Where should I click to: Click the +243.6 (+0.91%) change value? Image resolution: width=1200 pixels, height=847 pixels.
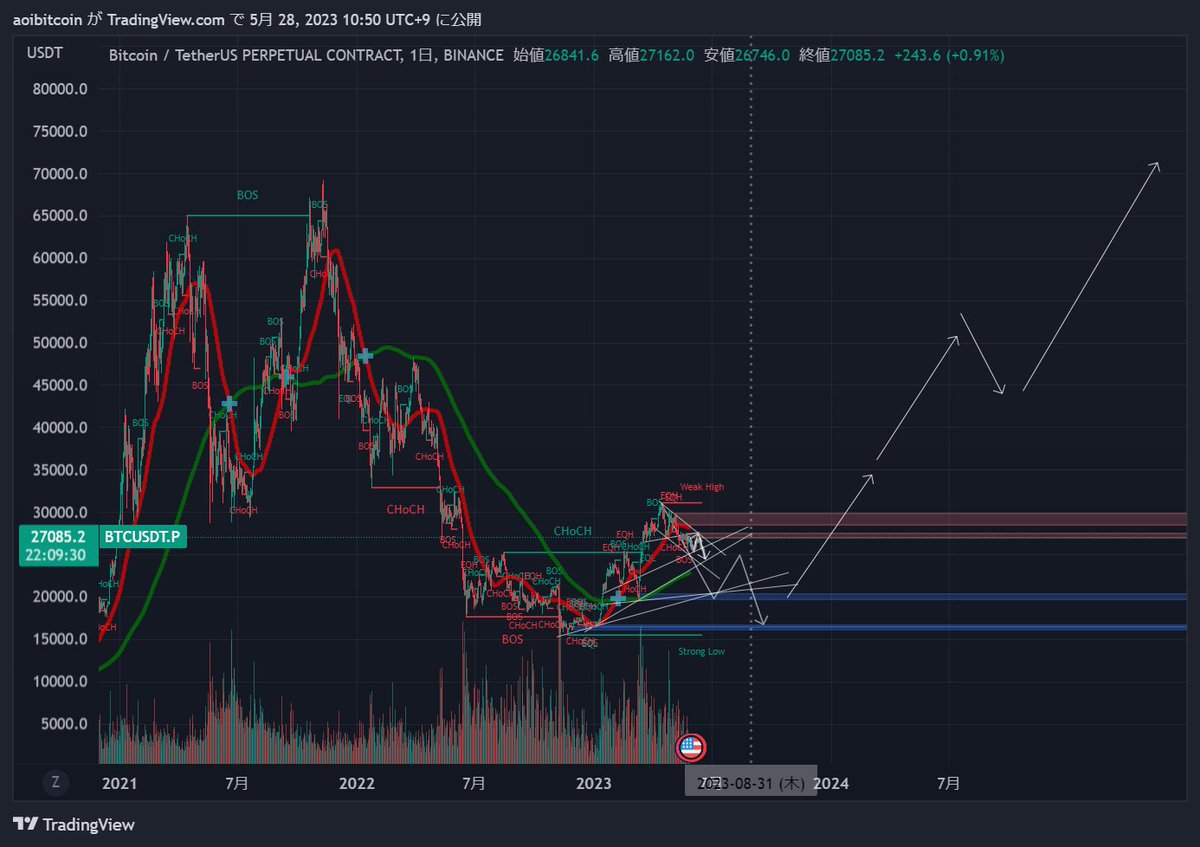[x=948, y=55]
